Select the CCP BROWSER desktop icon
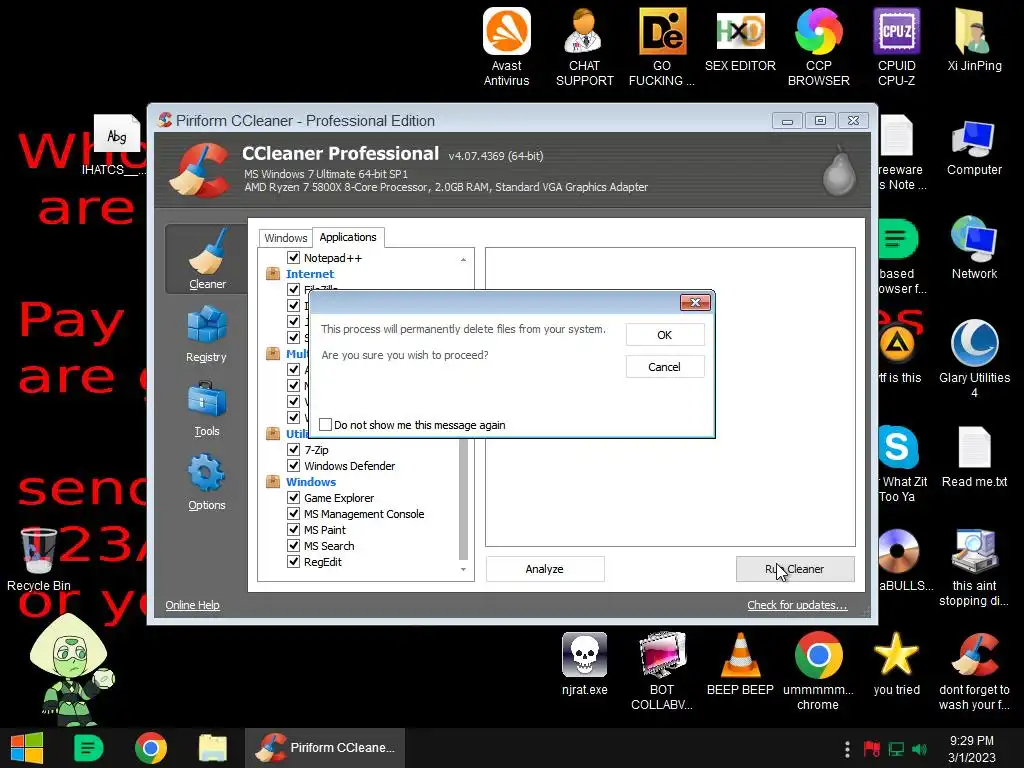Viewport: 1024px width, 768px height. 818,47
